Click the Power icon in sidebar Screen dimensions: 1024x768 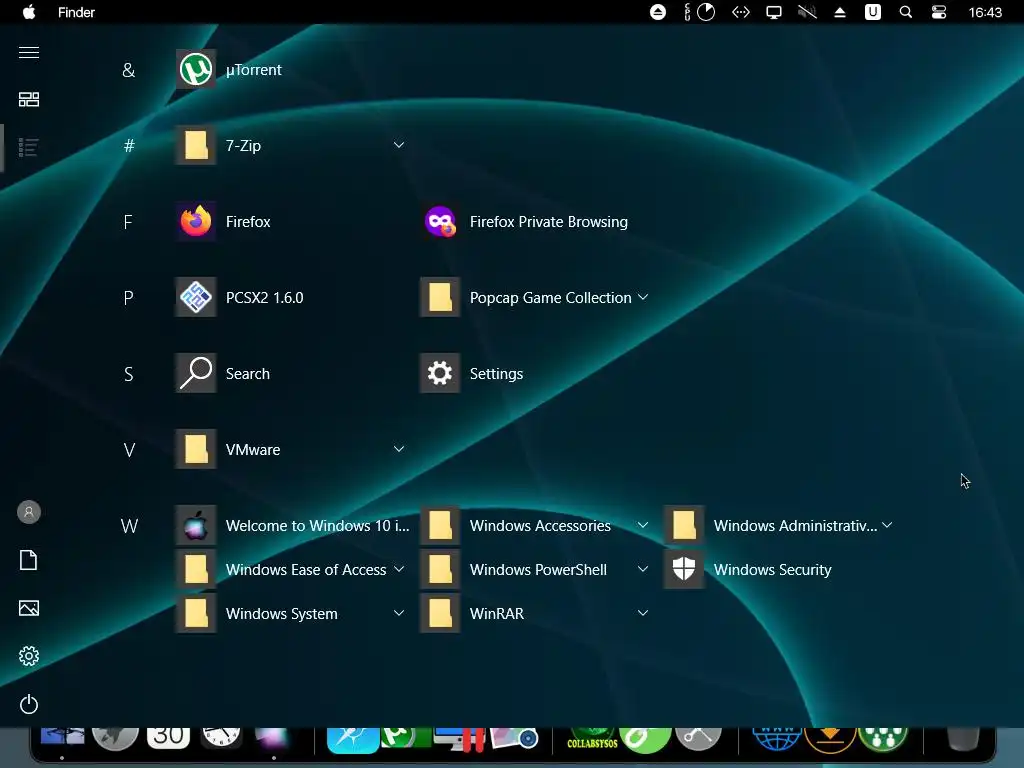pos(29,704)
